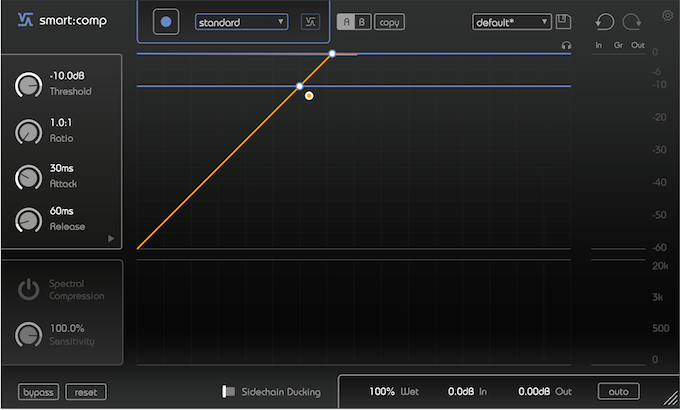Click the smart:comp logo icon

[x=26, y=20]
